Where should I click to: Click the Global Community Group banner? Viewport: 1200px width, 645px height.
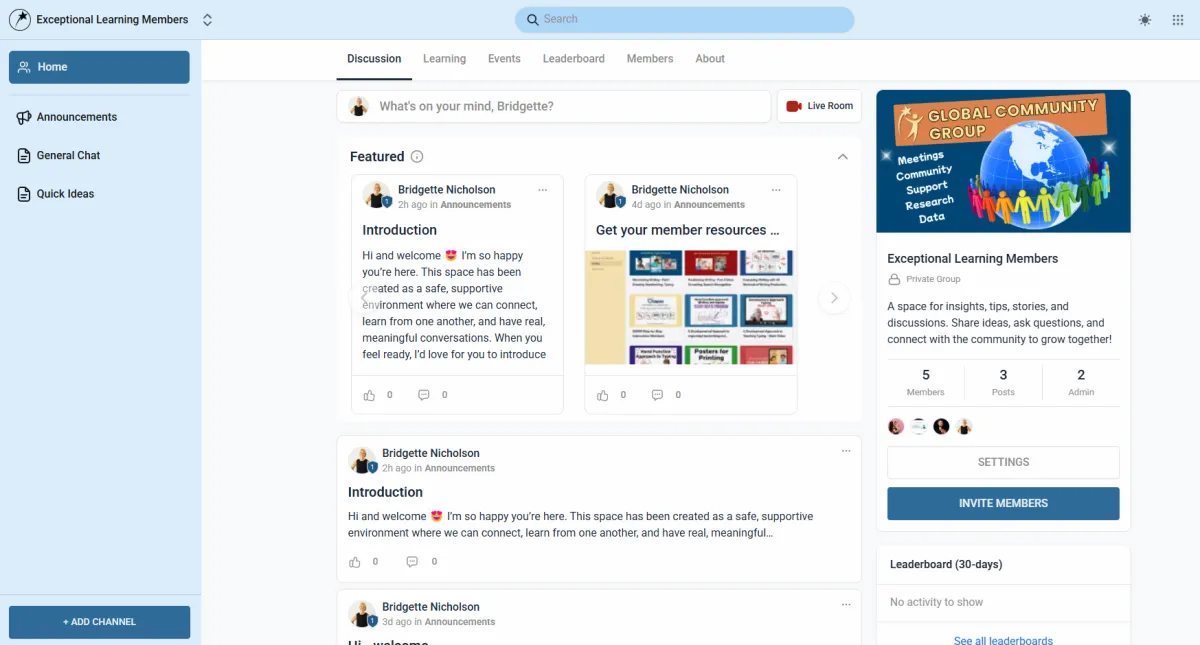(x=1003, y=161)
